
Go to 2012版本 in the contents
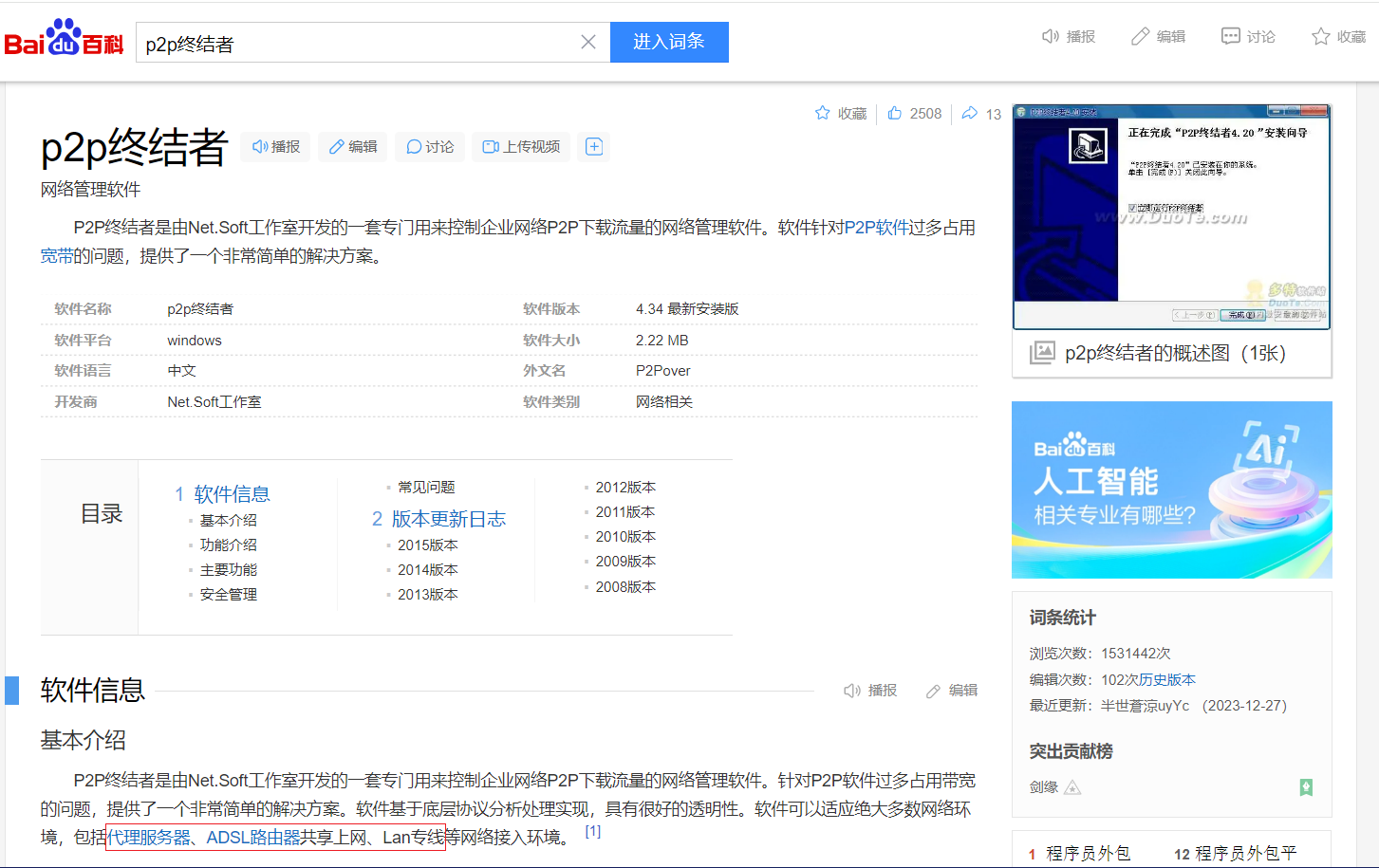625,487
